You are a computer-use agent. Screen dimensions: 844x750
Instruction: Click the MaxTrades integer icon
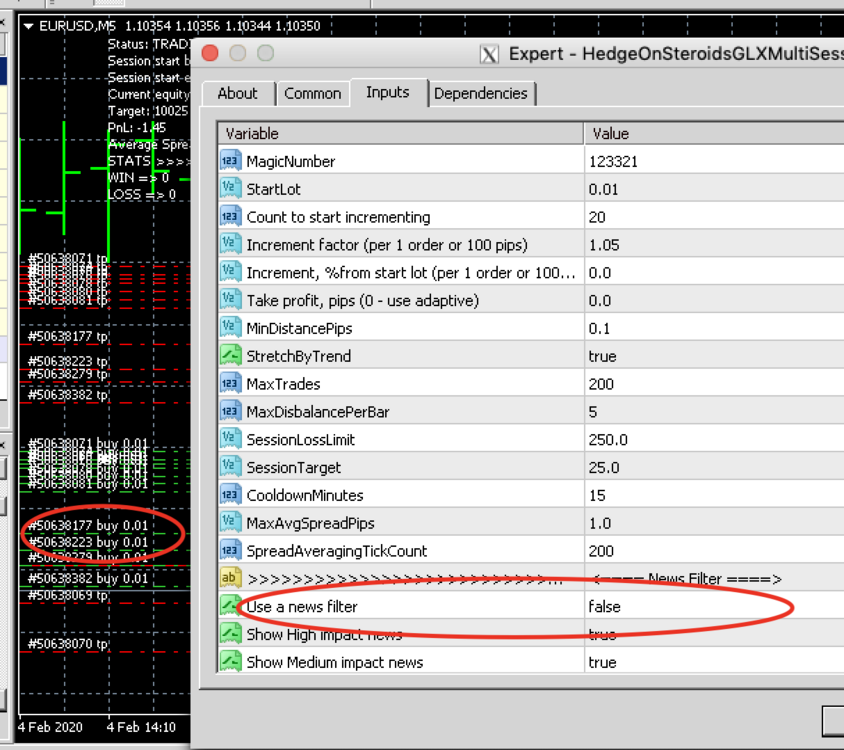pyautogui.click(x=230, y=384)
